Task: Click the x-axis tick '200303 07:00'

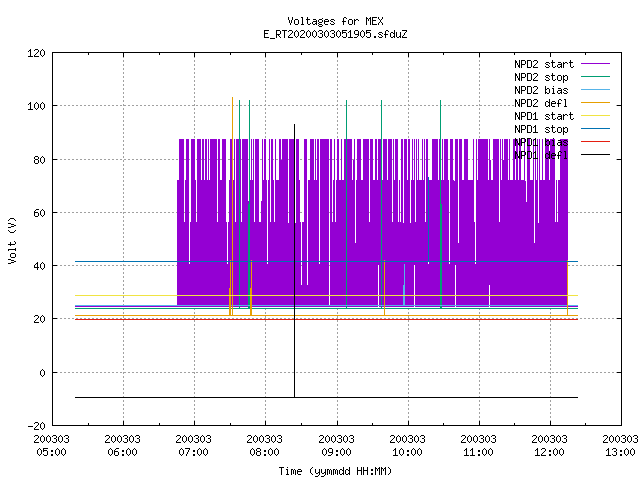Action: 193,446
